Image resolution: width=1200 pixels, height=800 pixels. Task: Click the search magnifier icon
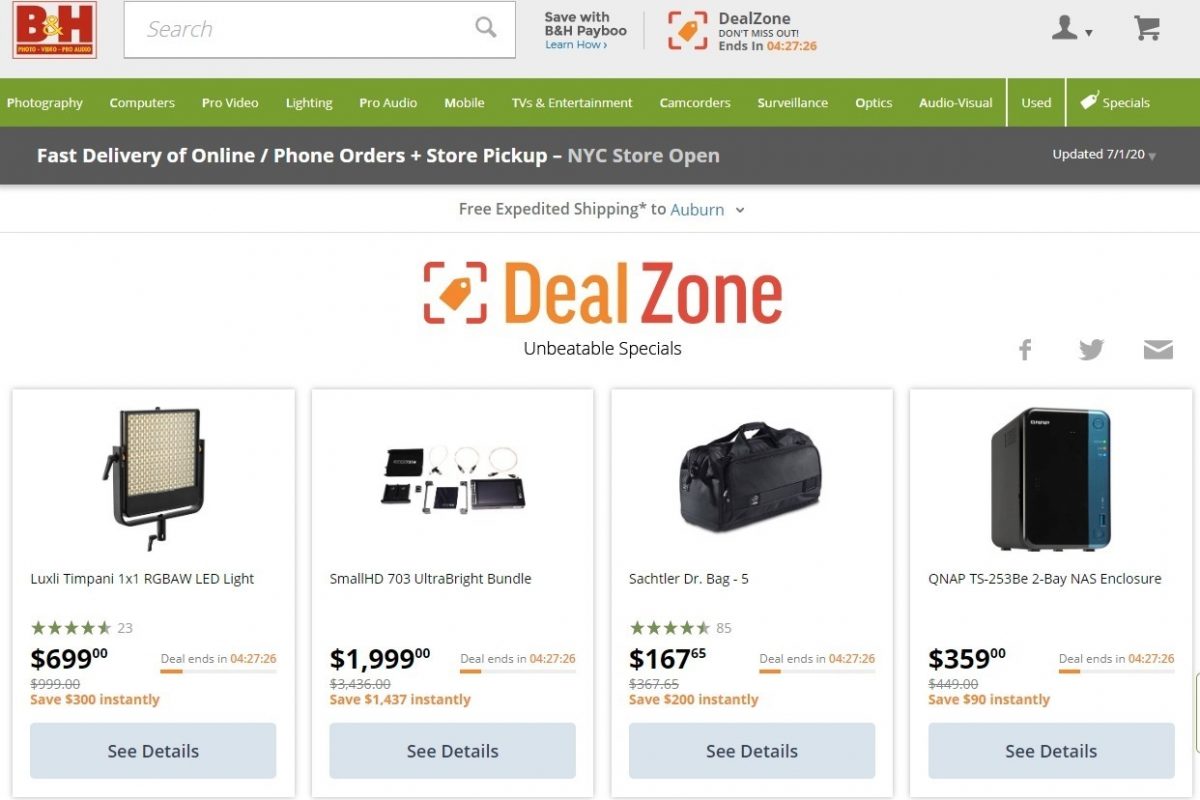[x=485, y=29]
